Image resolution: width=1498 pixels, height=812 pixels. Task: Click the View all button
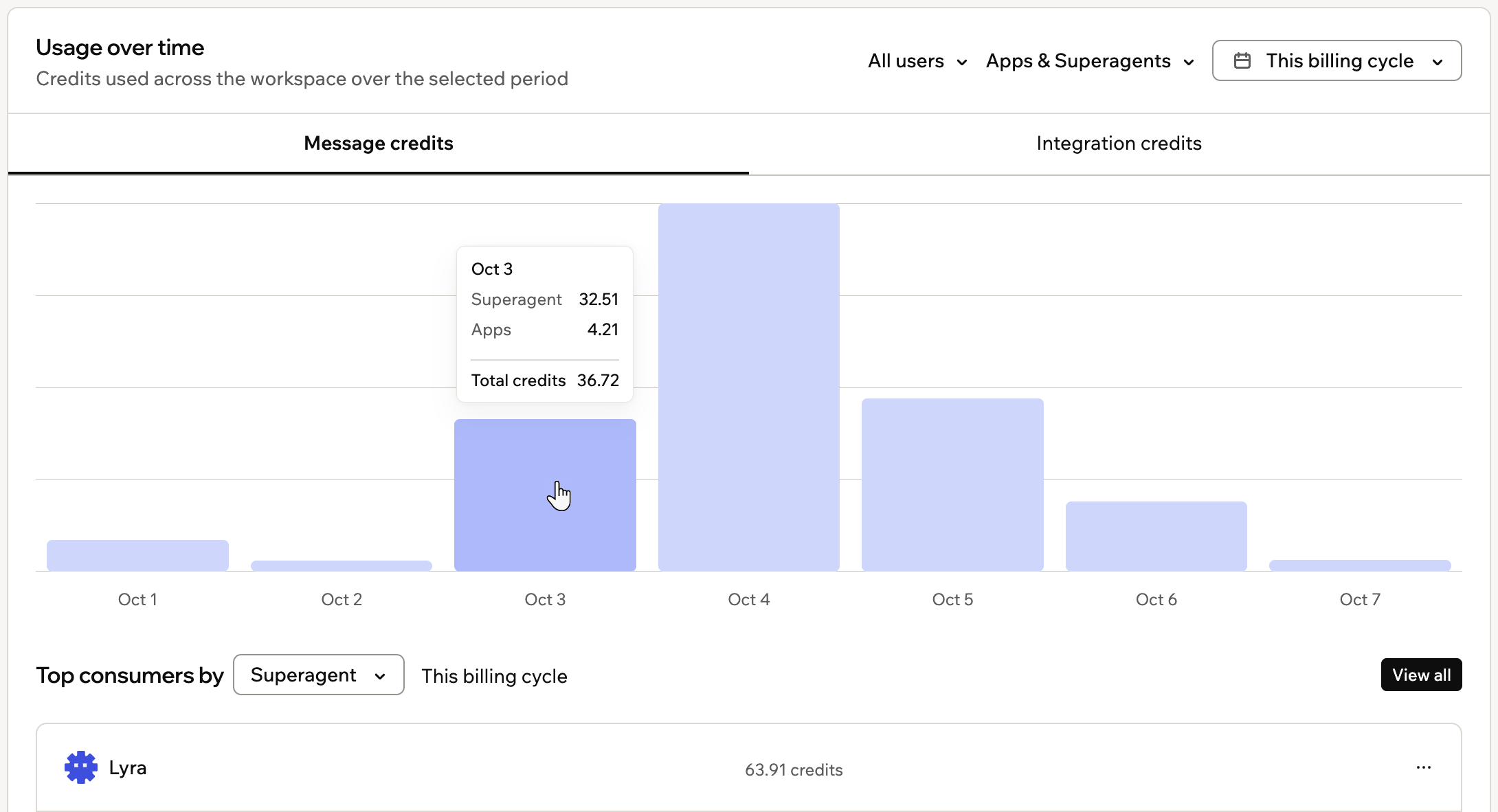pyautogui.click(x=1421, y=675)
